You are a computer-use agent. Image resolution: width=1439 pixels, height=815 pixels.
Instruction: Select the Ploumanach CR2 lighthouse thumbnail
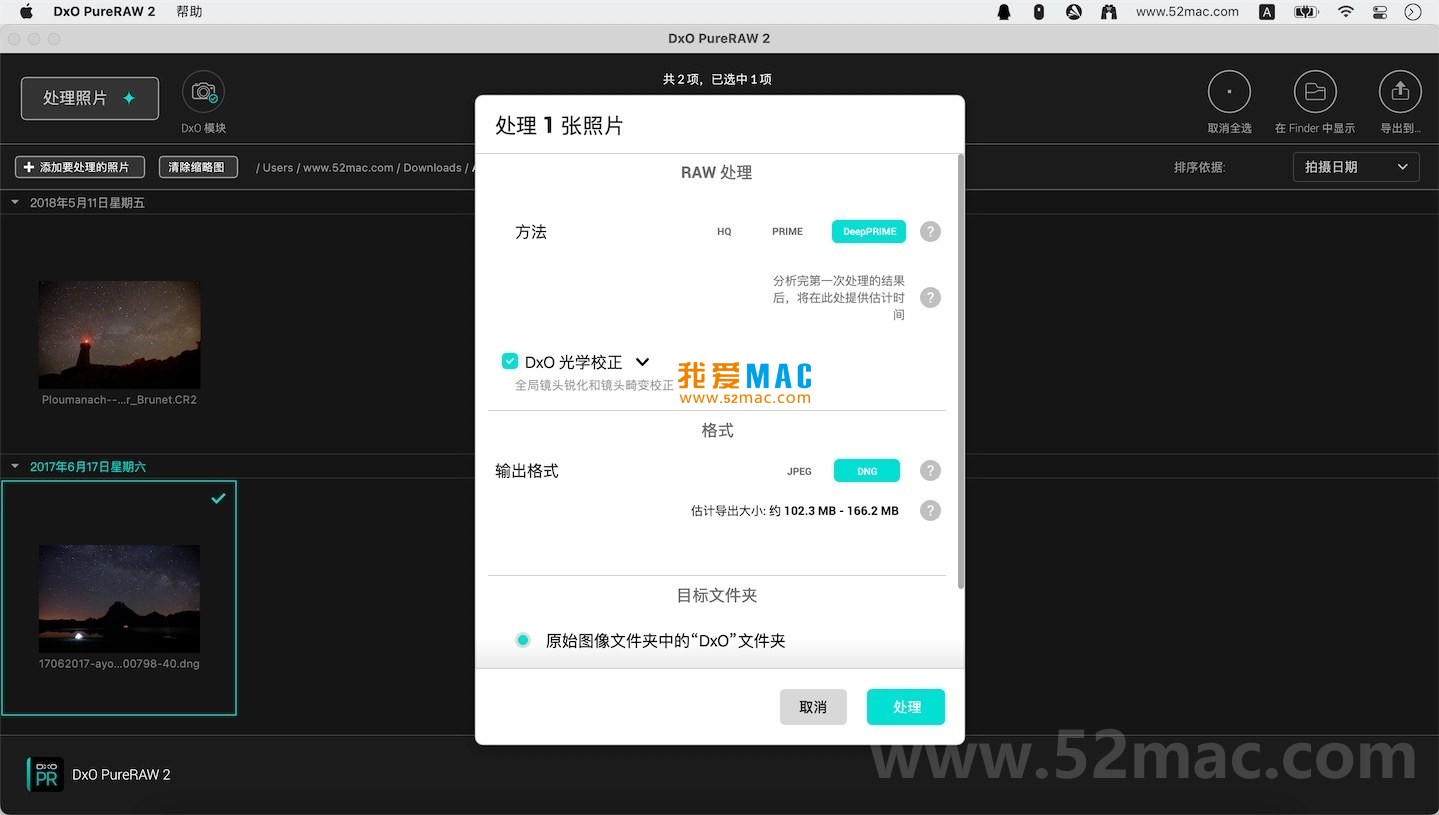[x=119, y=334]
